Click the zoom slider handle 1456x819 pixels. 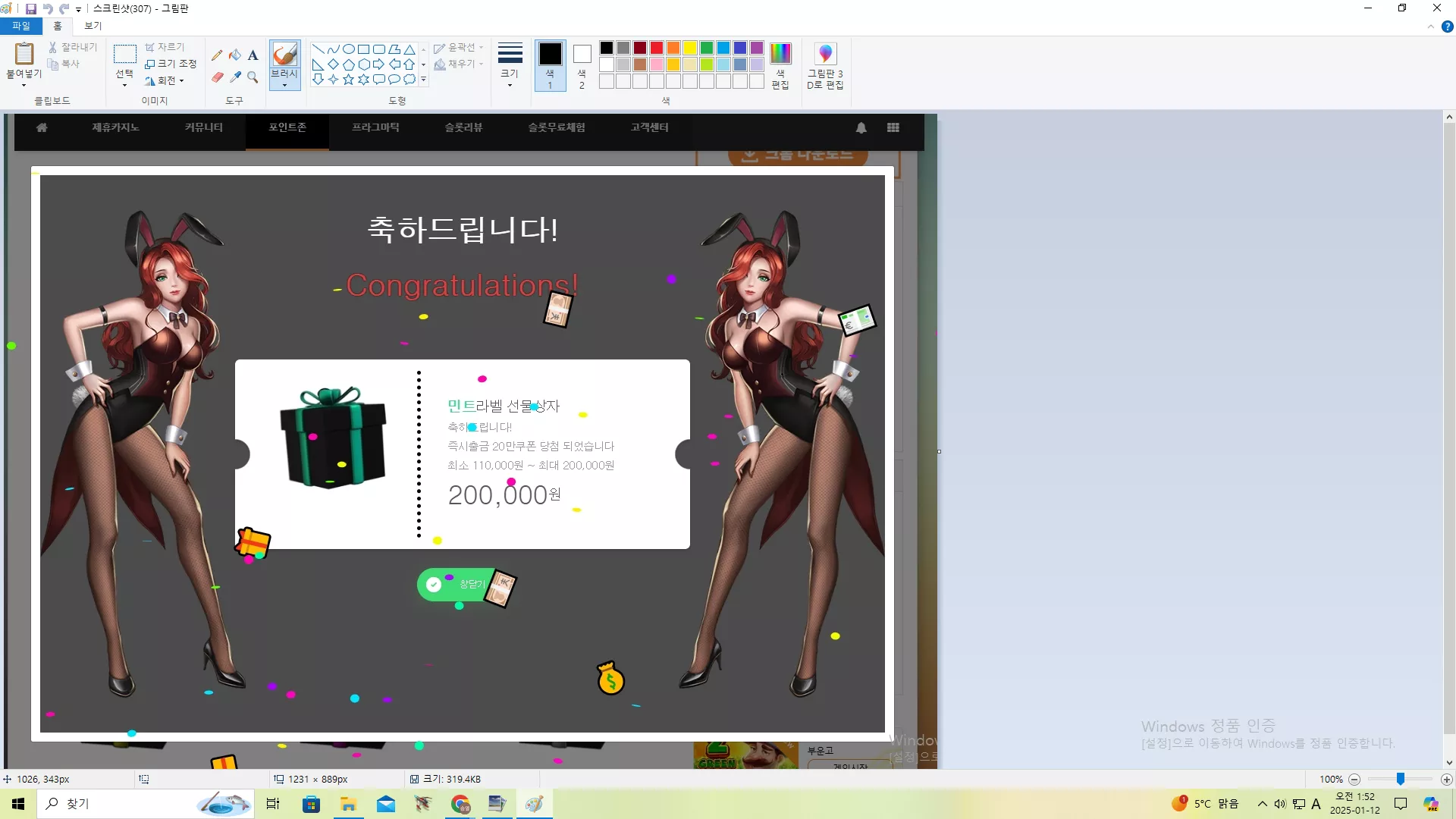click(1401, 780)
